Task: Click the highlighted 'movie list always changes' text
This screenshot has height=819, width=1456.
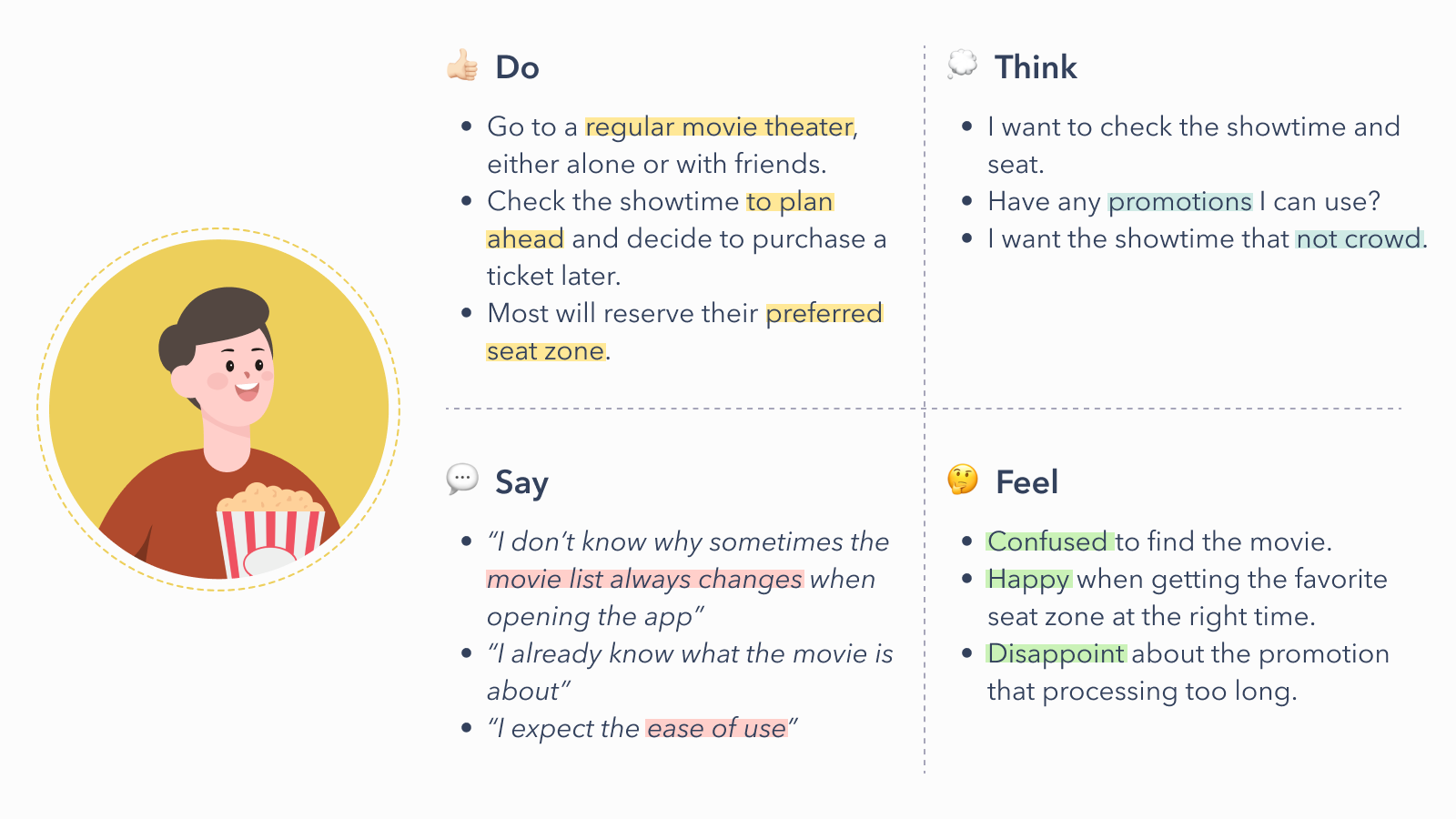Action: click(x=645, y=580)
